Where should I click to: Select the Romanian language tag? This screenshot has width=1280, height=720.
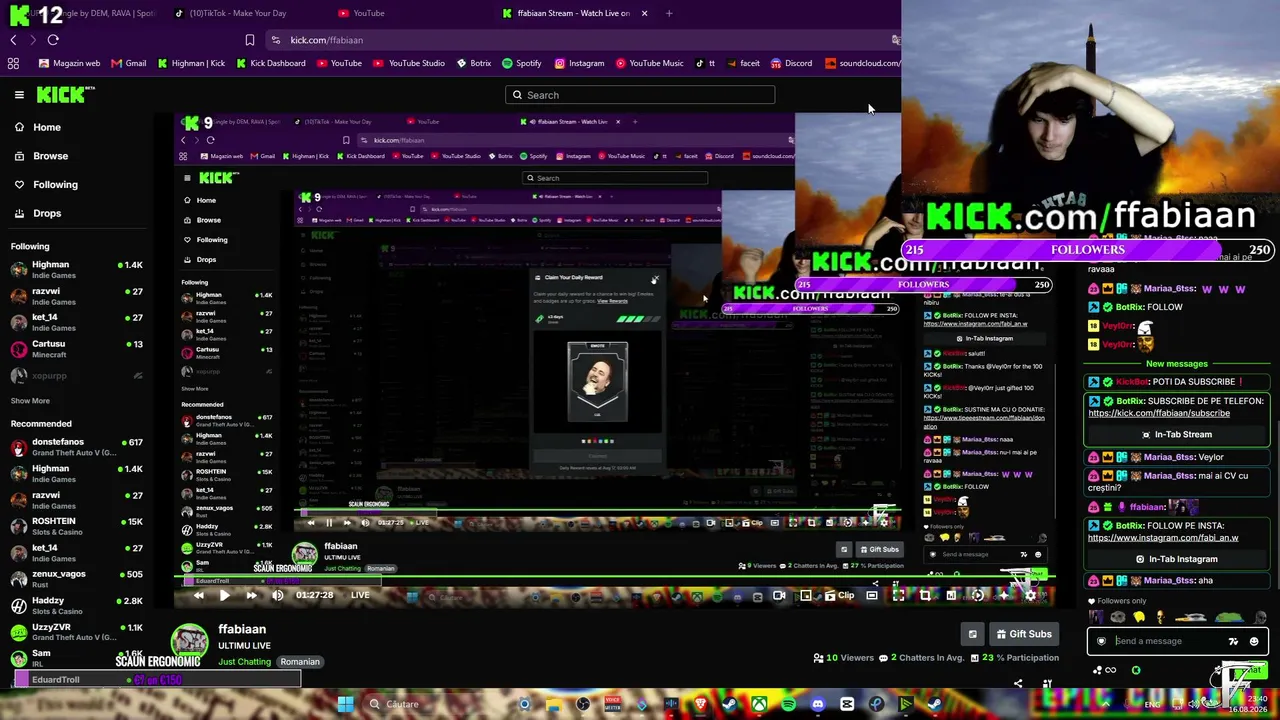click(300, 662)
